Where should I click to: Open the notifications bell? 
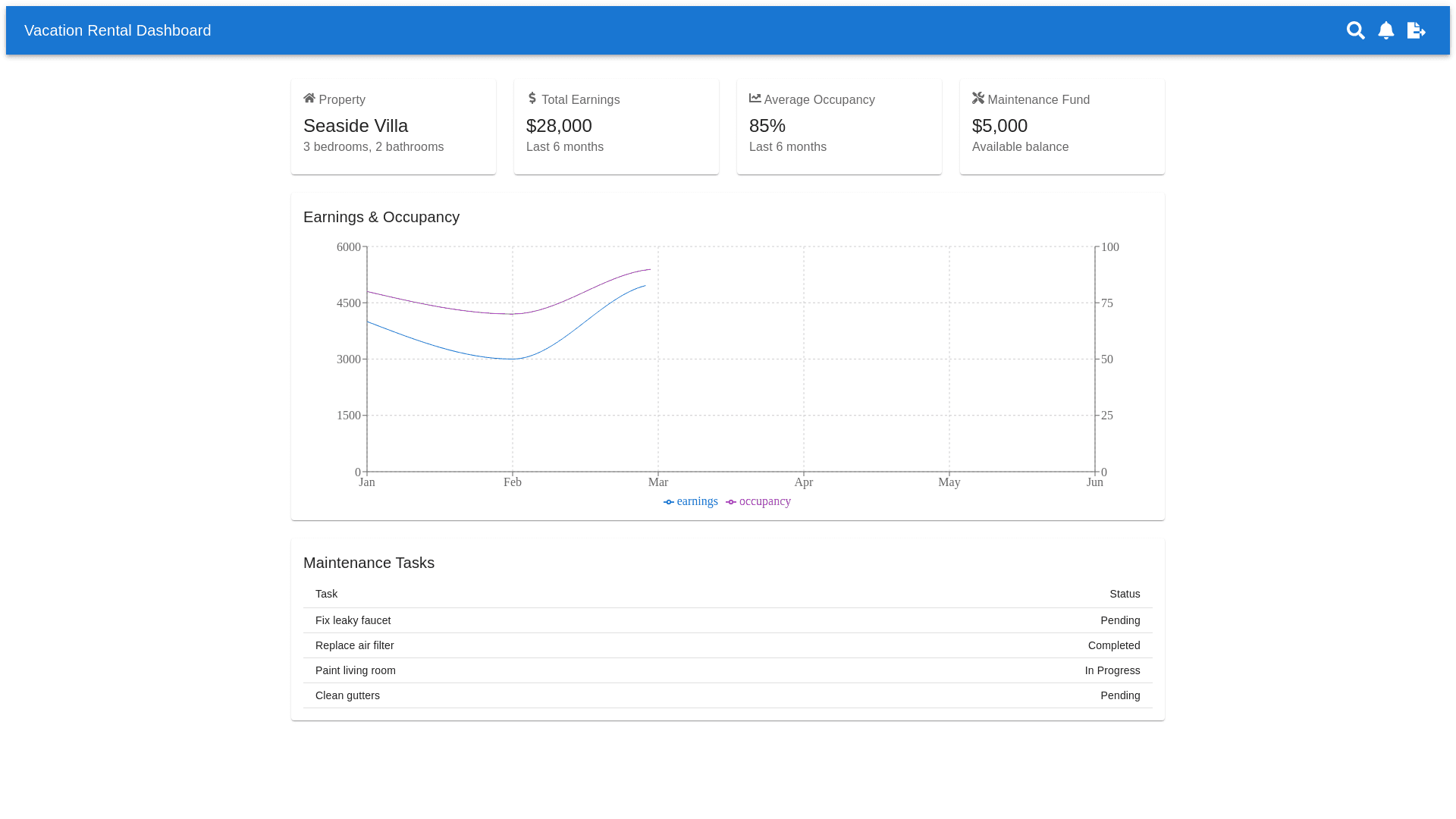pos(1385,30)
